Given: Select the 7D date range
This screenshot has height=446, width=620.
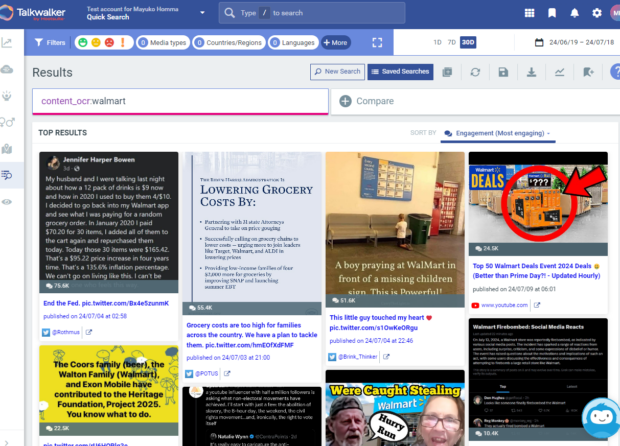Looking at the screenshot, I should click(x=452, y=42).
